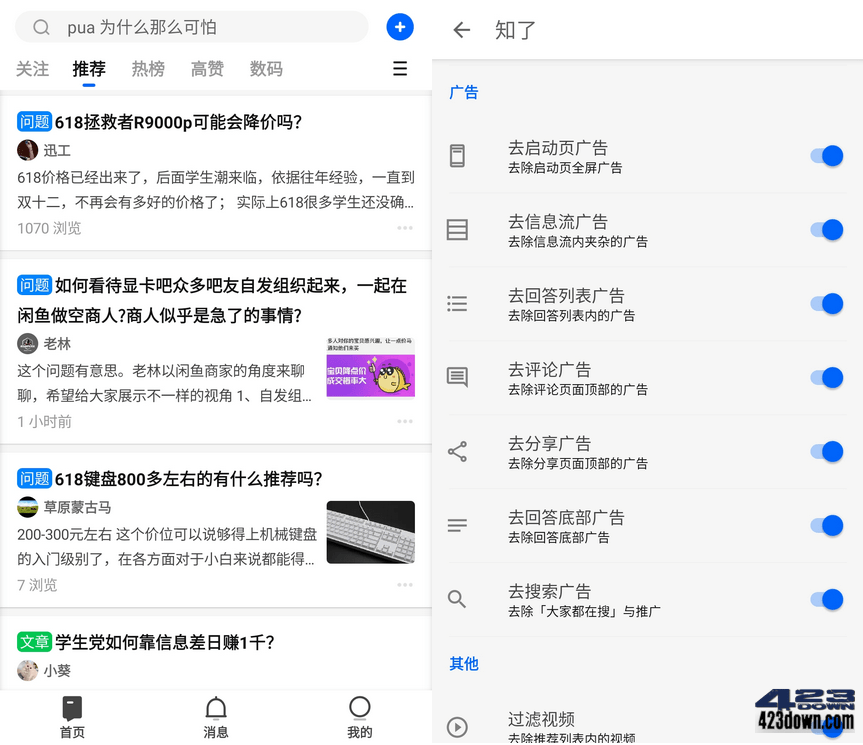Viewport: 863px width, 745px height.
Task: Turn off the 去回答底部广告 switch
Action: point(826,525)
